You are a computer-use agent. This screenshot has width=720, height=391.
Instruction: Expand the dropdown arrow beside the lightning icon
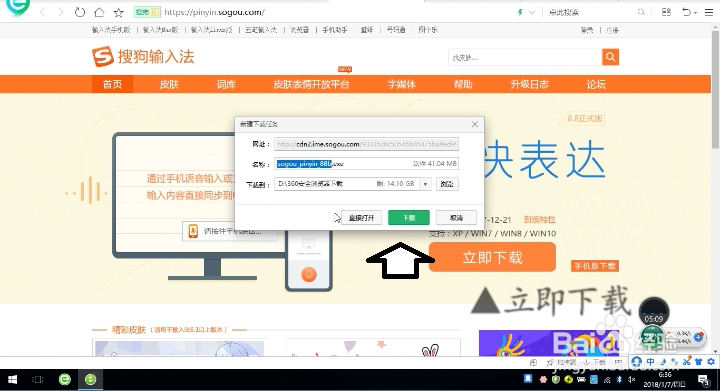(x=532, y=12)
